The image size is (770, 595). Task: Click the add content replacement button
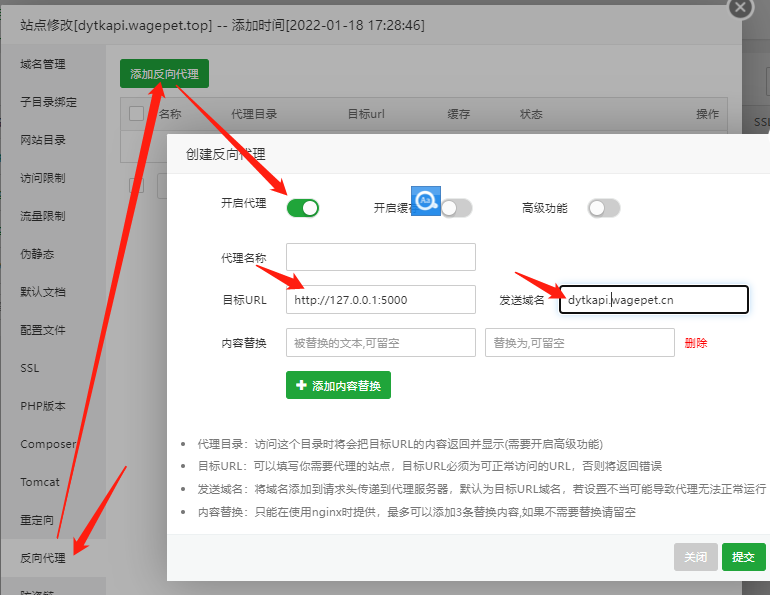pyautogui.click(x=338, y=385)
